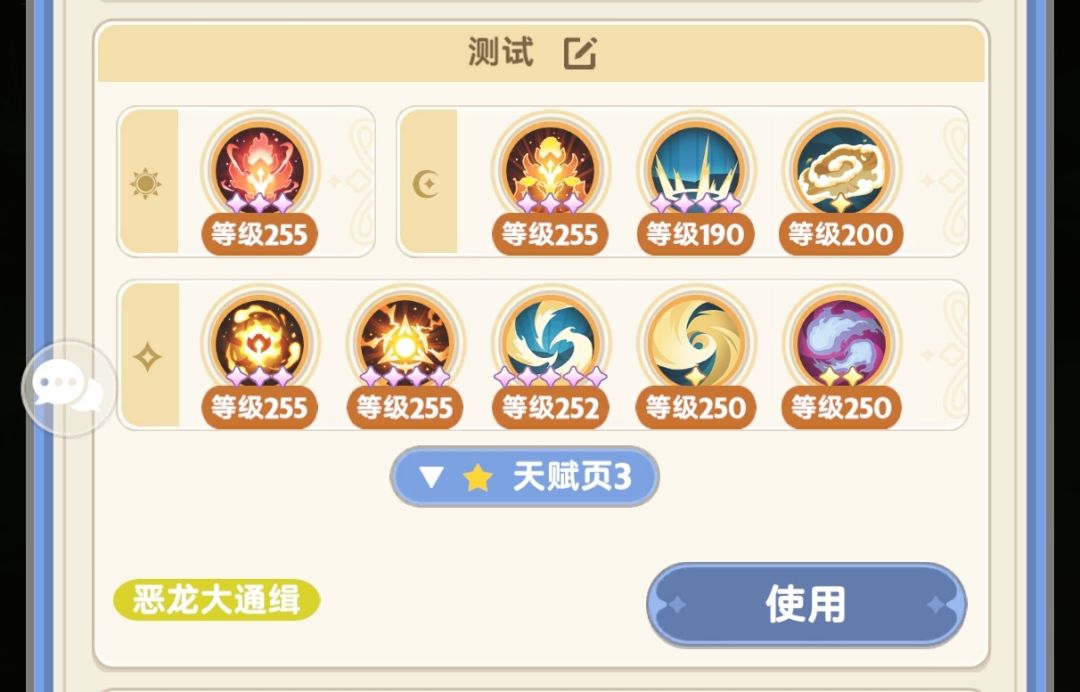Select the red flame skill in sun row
The image size is (1080, 692).
pyautogui.click(x=260, y=169)
